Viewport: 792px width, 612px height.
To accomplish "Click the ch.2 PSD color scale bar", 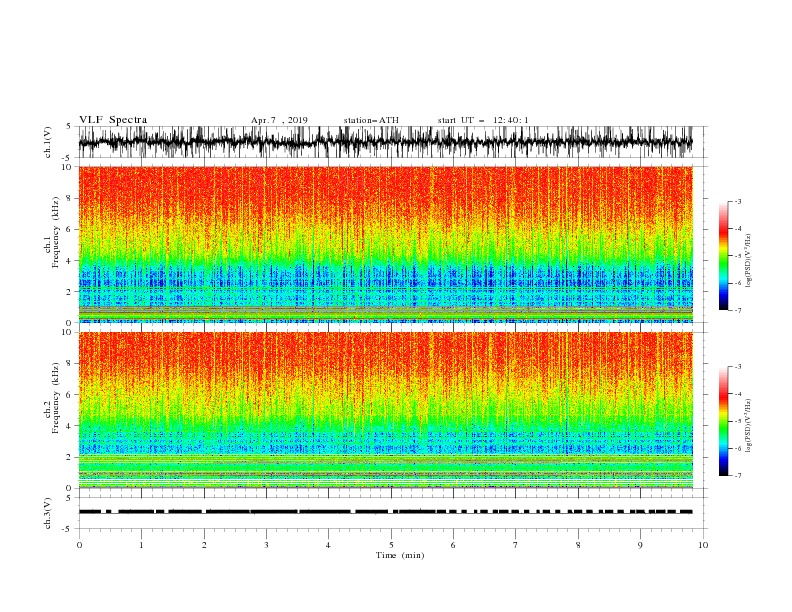I will point(723,421).
